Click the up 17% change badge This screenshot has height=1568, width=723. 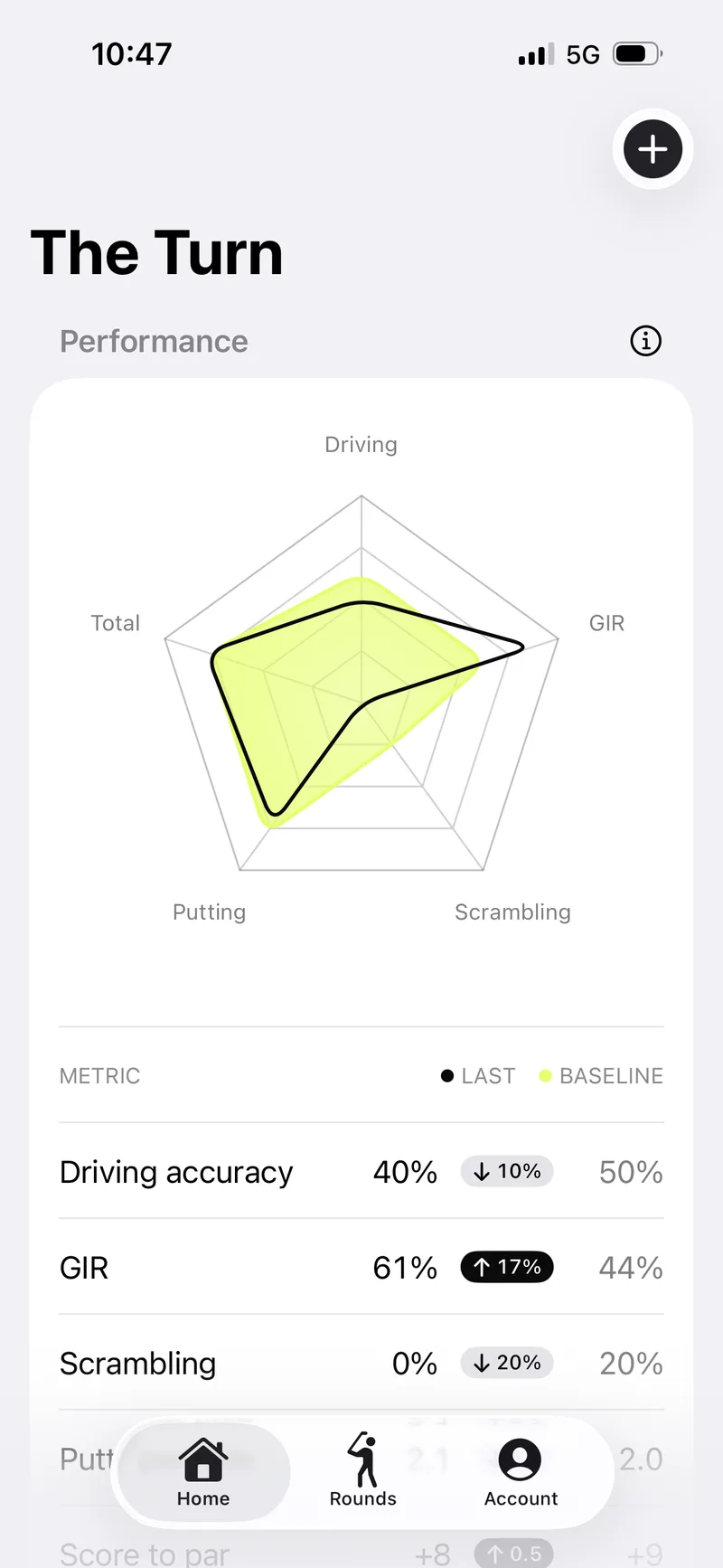pyautogui.click(x=507, y=1267)
